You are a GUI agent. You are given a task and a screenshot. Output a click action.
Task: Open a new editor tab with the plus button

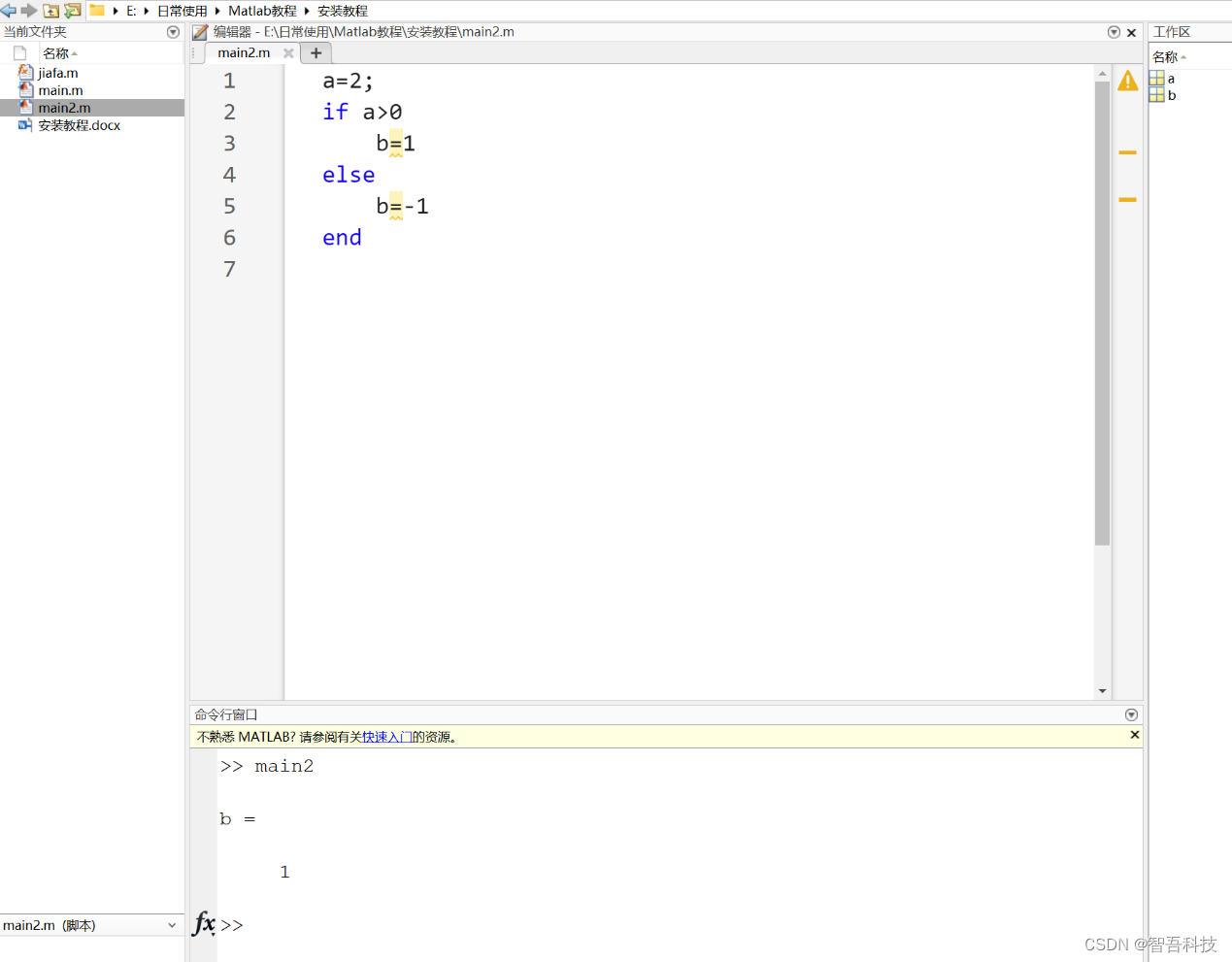click(316, 52)
